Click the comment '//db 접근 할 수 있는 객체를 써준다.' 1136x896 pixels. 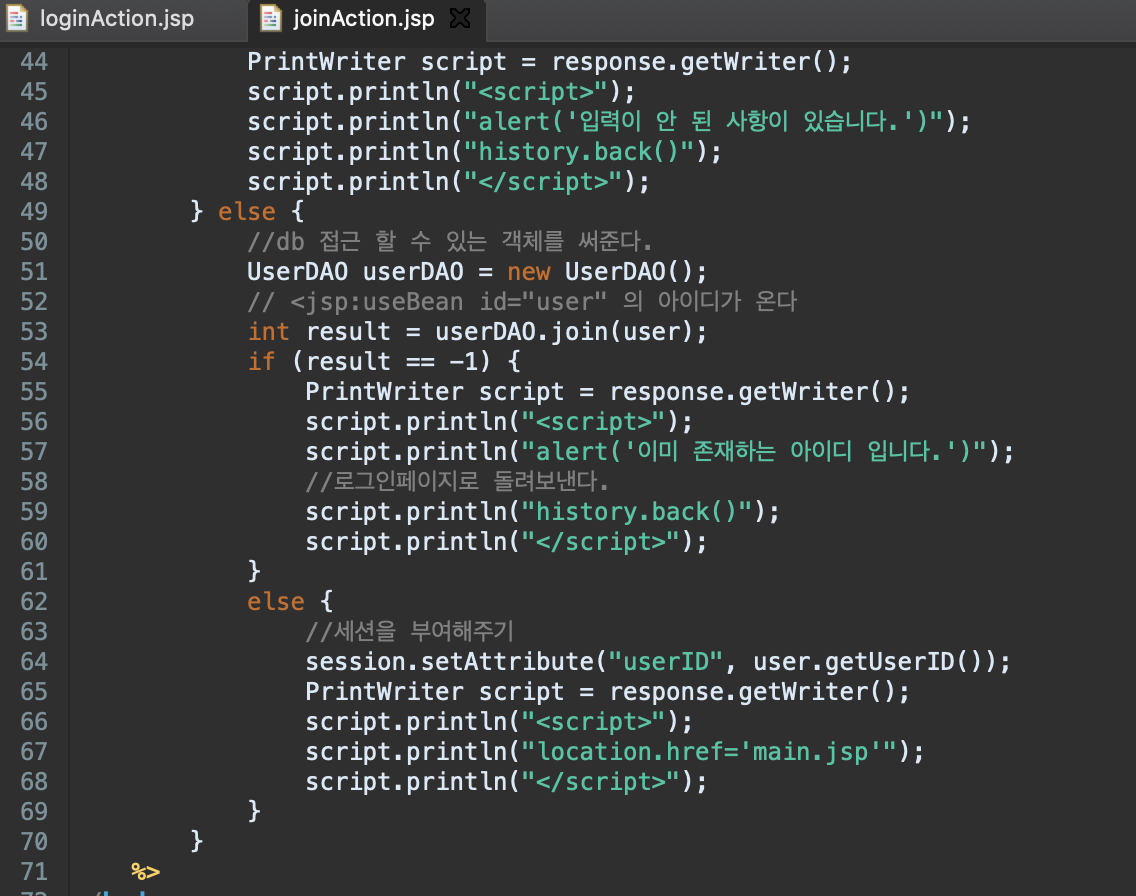[449, 241]
